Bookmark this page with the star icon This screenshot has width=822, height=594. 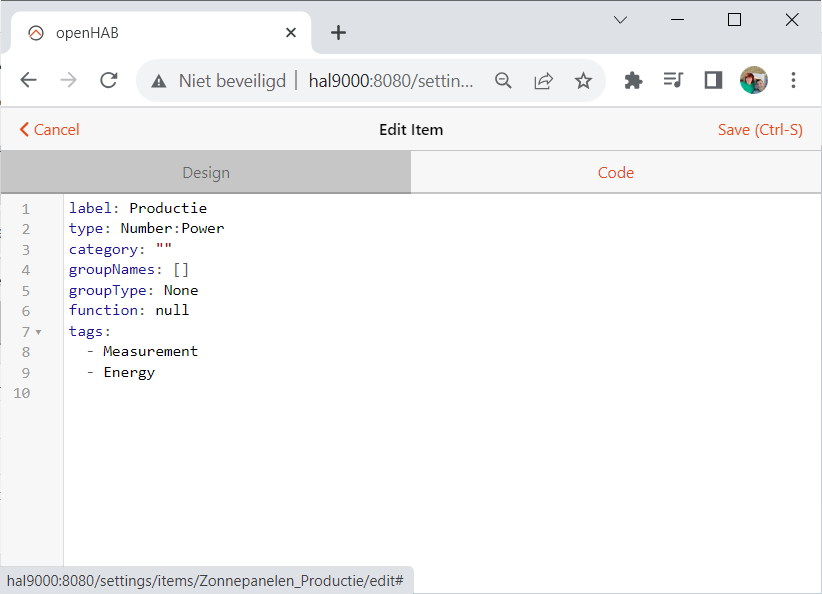(x=583, y=81)
